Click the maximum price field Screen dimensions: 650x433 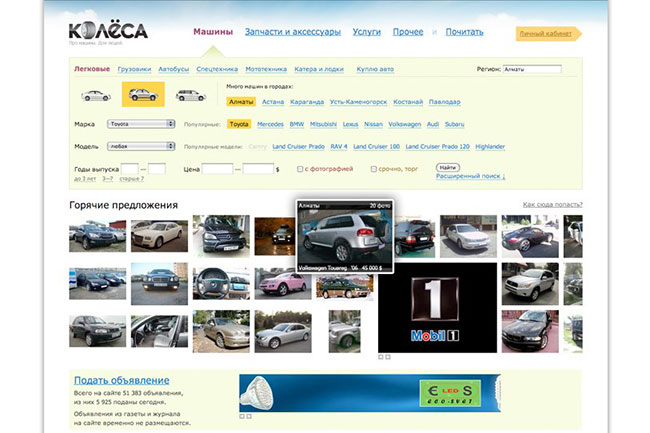(258, 169)
